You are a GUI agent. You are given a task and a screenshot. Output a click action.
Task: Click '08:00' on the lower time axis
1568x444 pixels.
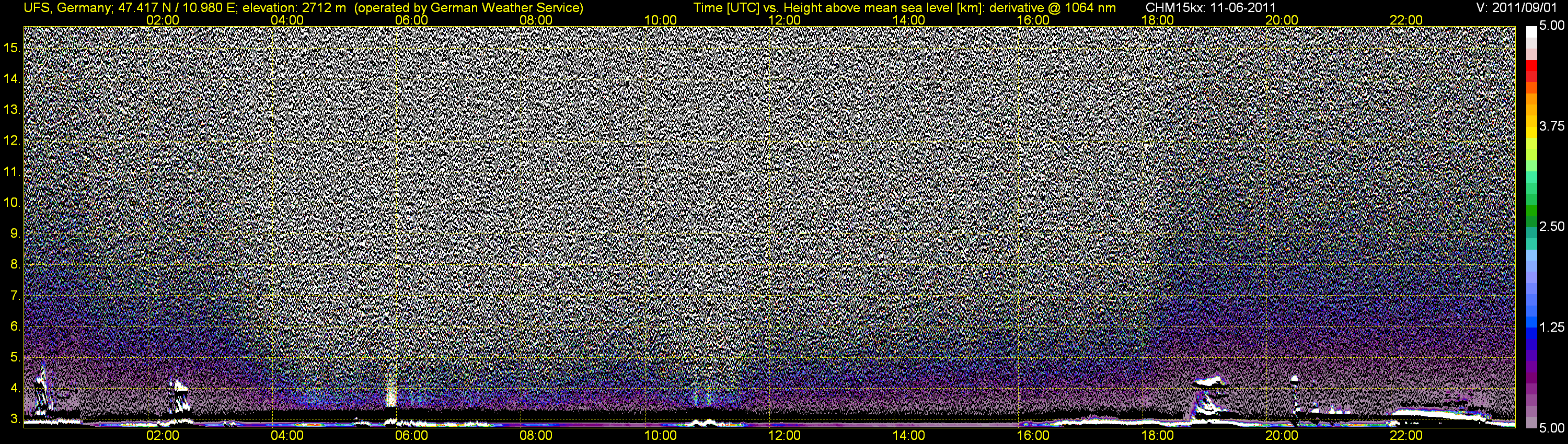(x=536, y=436)
